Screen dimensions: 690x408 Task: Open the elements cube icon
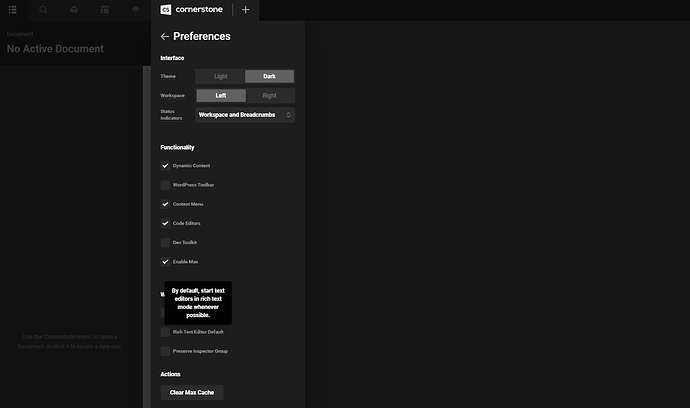[x=74, y=10]
